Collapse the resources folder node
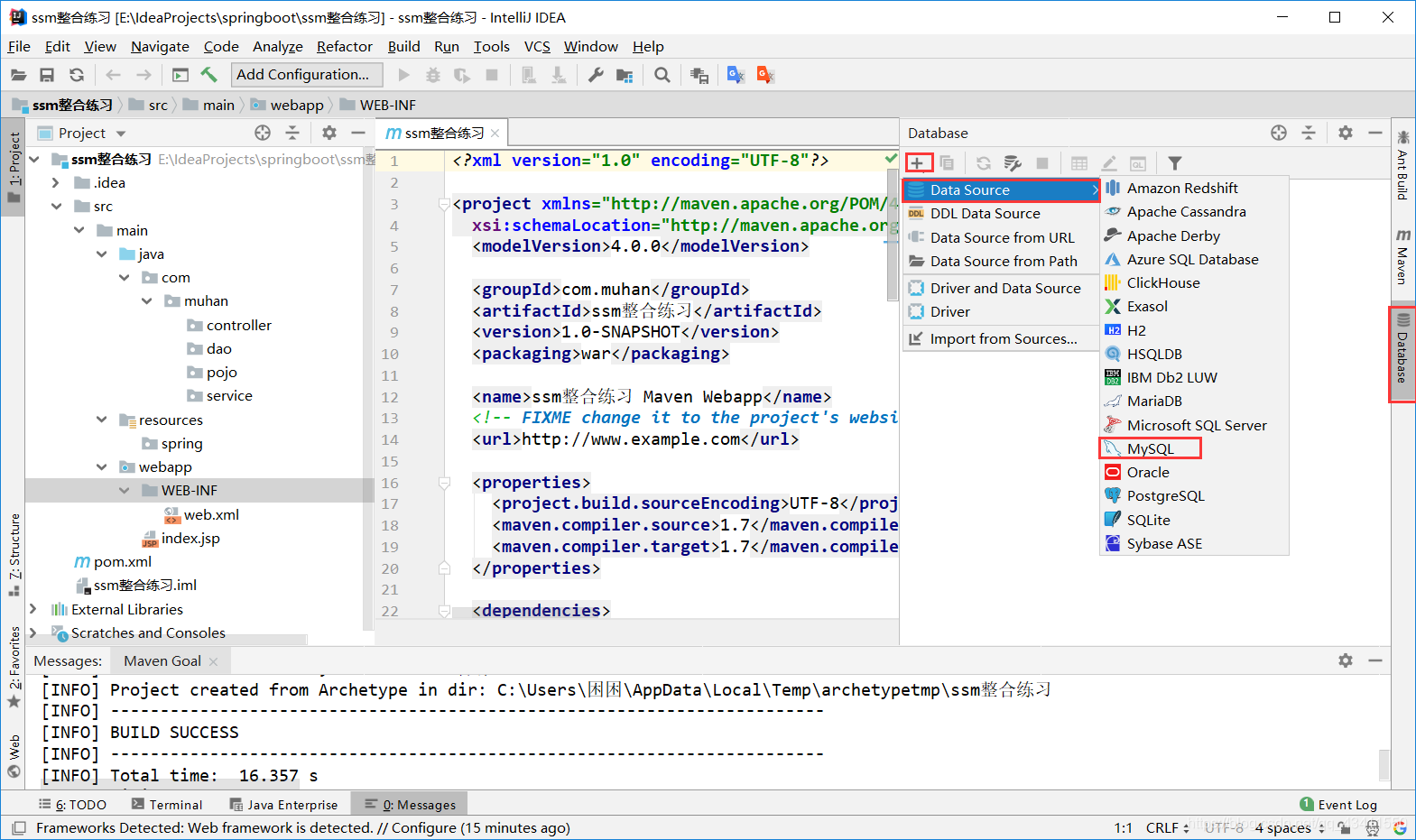The height and width of the screenshot is (840, 1416). (x=101, y=420)
